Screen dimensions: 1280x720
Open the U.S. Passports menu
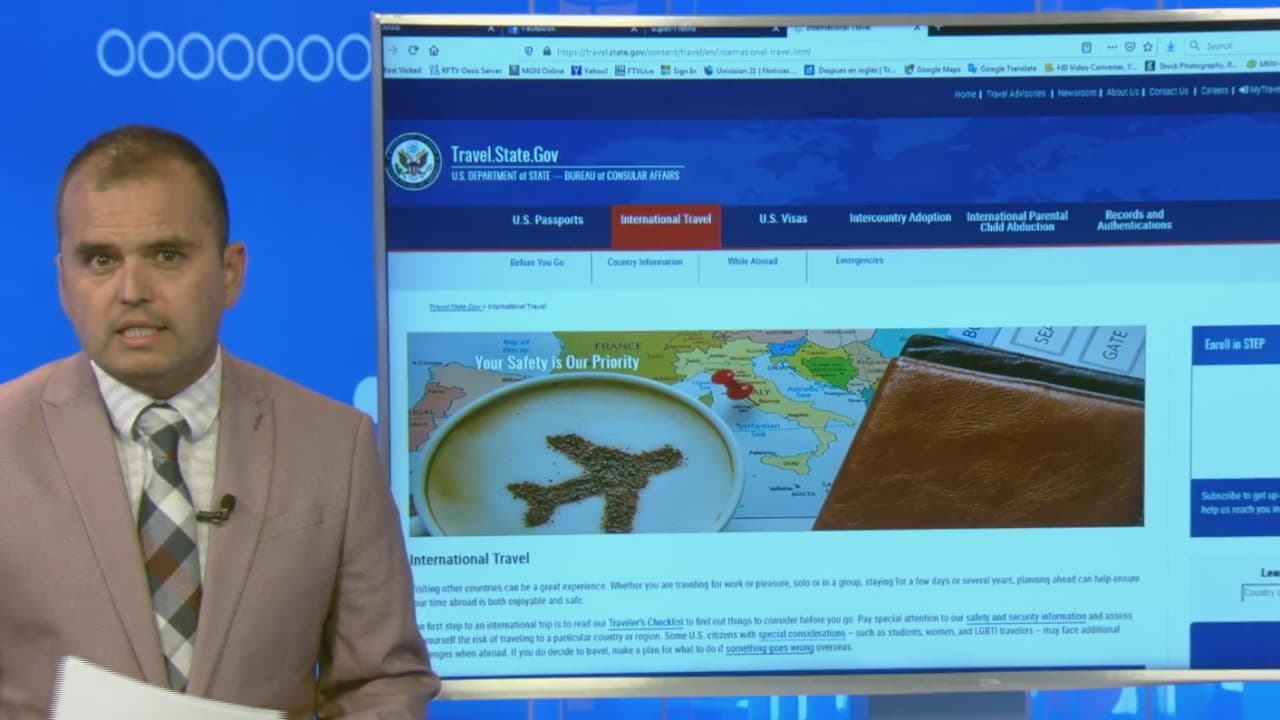(547, 220)
